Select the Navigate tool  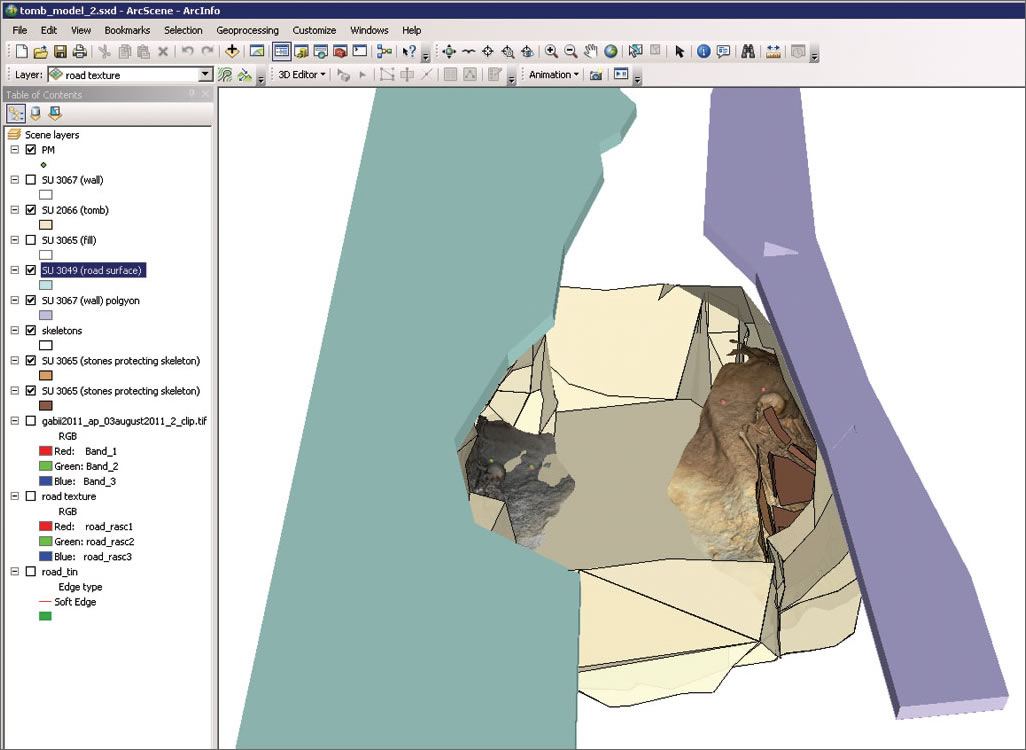click(449, 51)
